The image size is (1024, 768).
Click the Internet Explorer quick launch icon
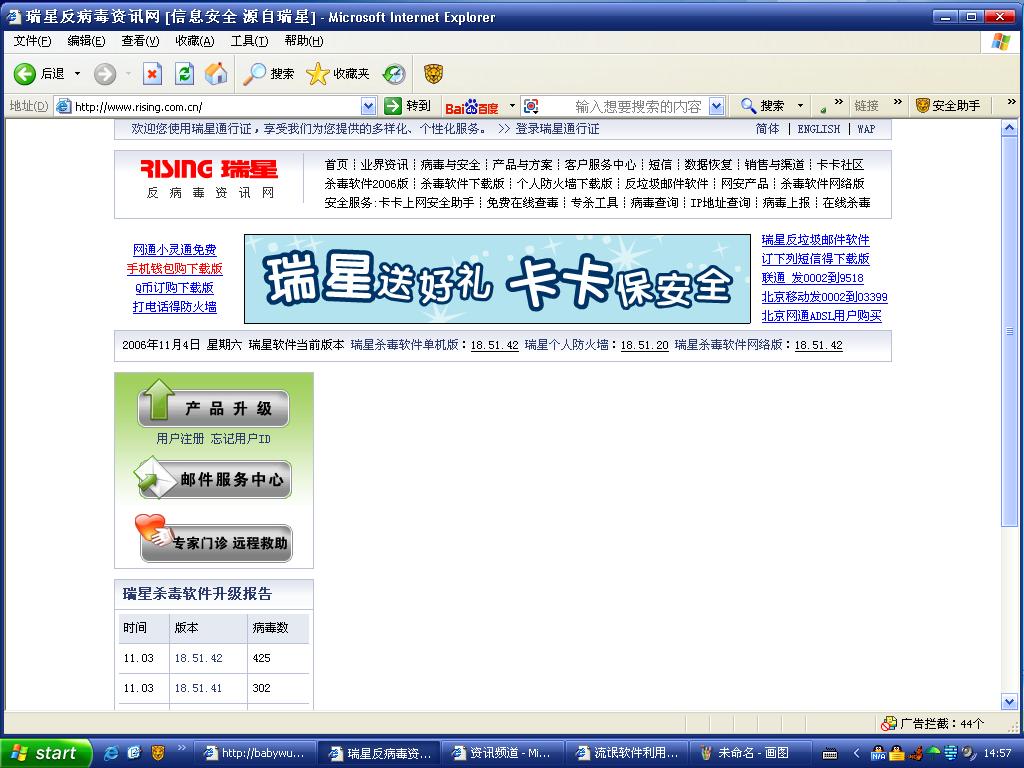point(112,753)
